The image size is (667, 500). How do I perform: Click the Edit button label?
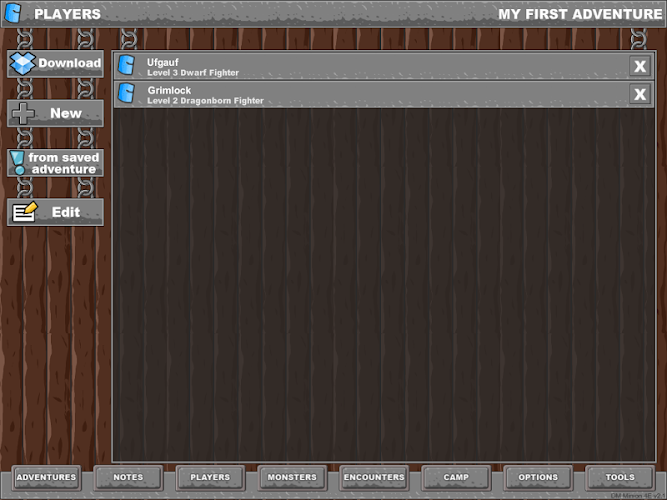(x=66, y=212)
